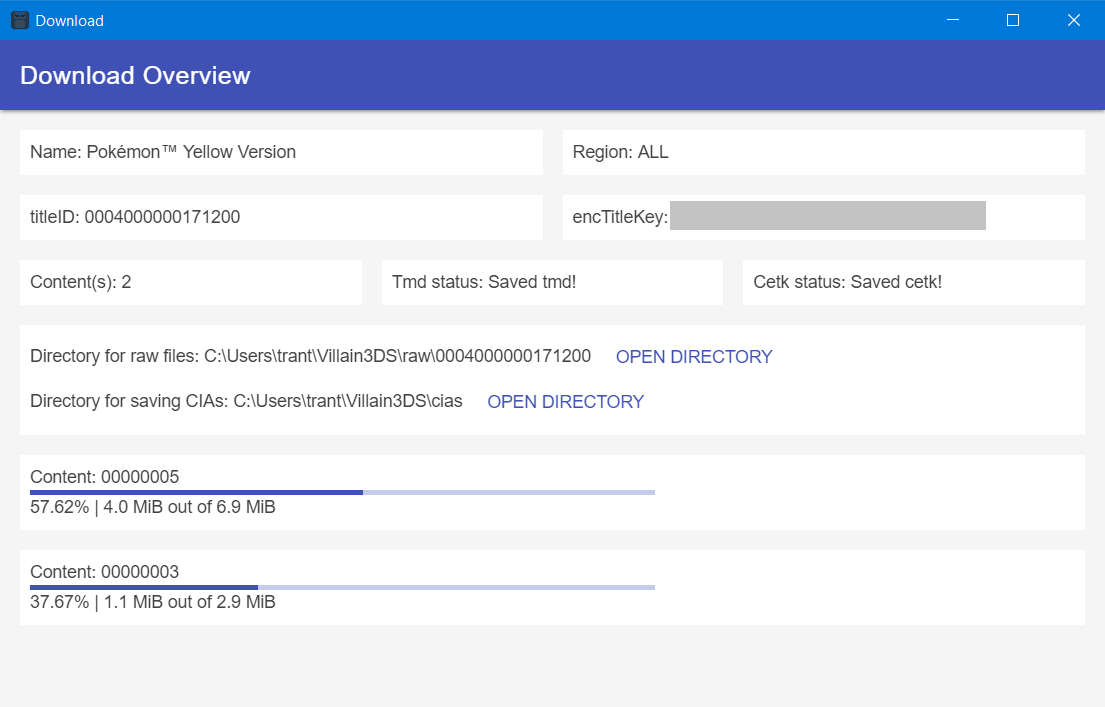
Task: Click the Content: 00000003 label
Action: coord(104,572)
